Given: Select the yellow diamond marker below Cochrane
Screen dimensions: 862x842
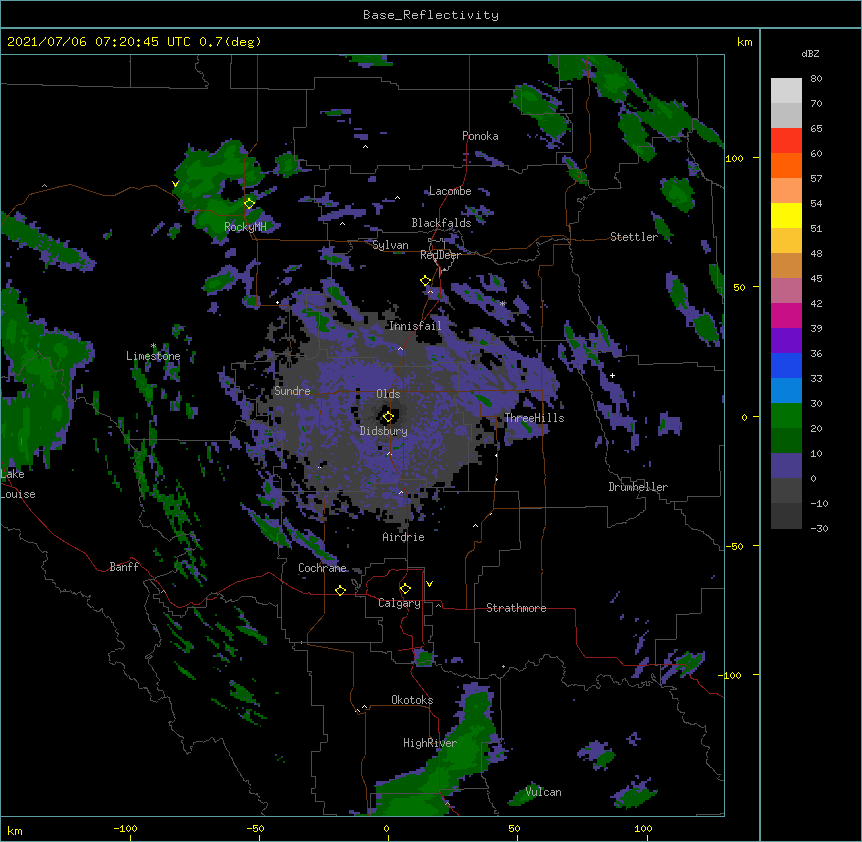Looking at the screenshot, I should pyautogui.click(x=340, y=590).
